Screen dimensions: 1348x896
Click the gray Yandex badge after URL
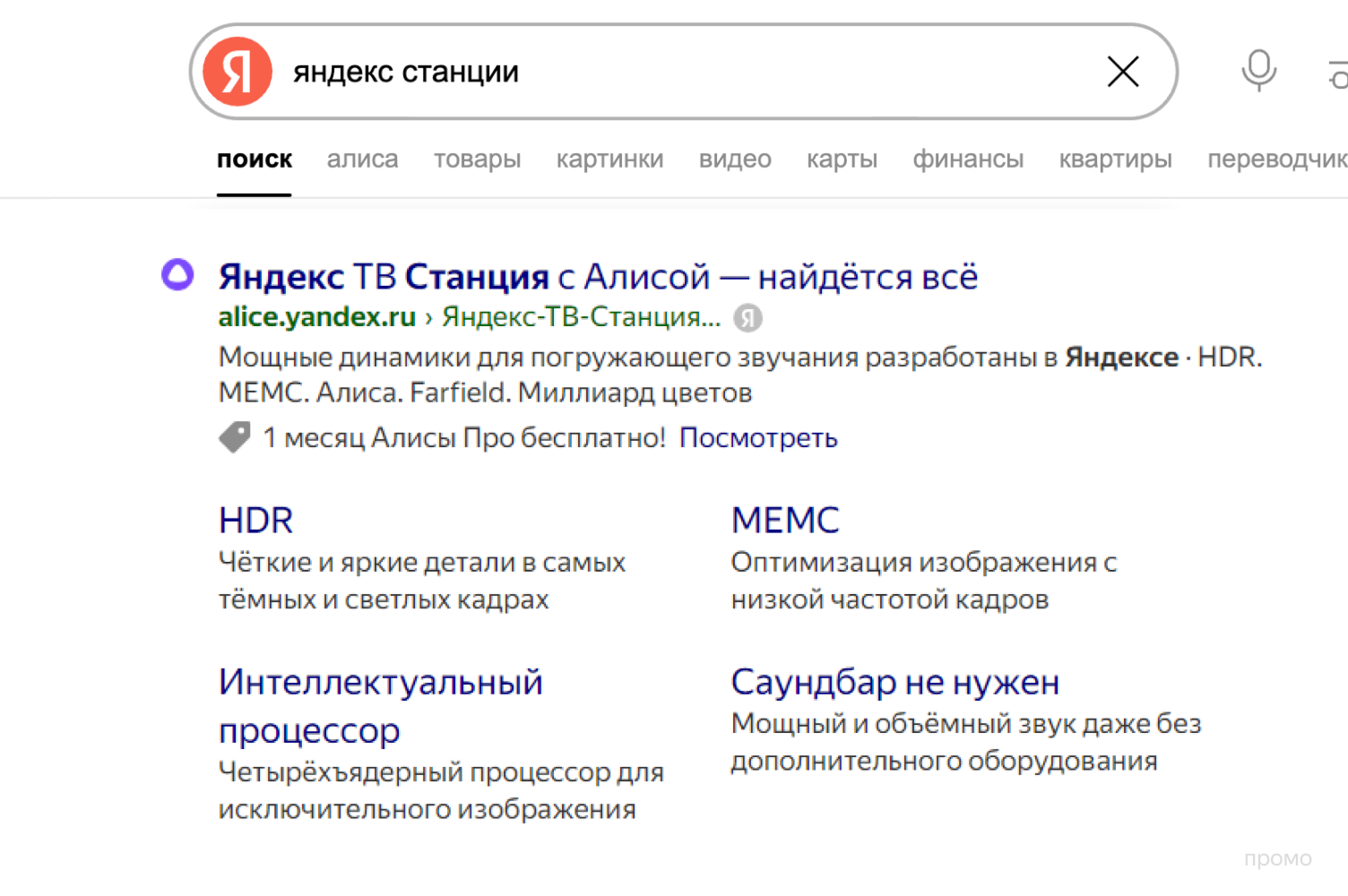pos(747,317)
